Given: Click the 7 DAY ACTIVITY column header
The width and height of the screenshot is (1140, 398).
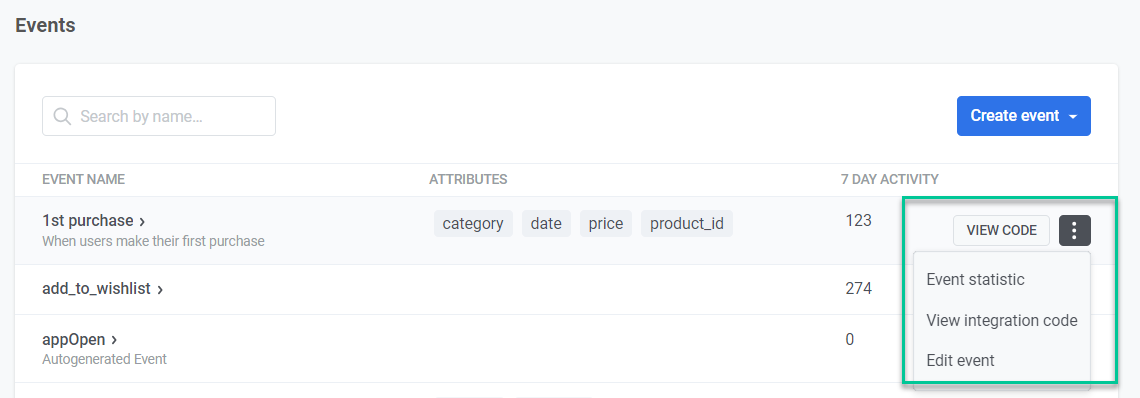Looking at the screenshot, I should point(889,179).
